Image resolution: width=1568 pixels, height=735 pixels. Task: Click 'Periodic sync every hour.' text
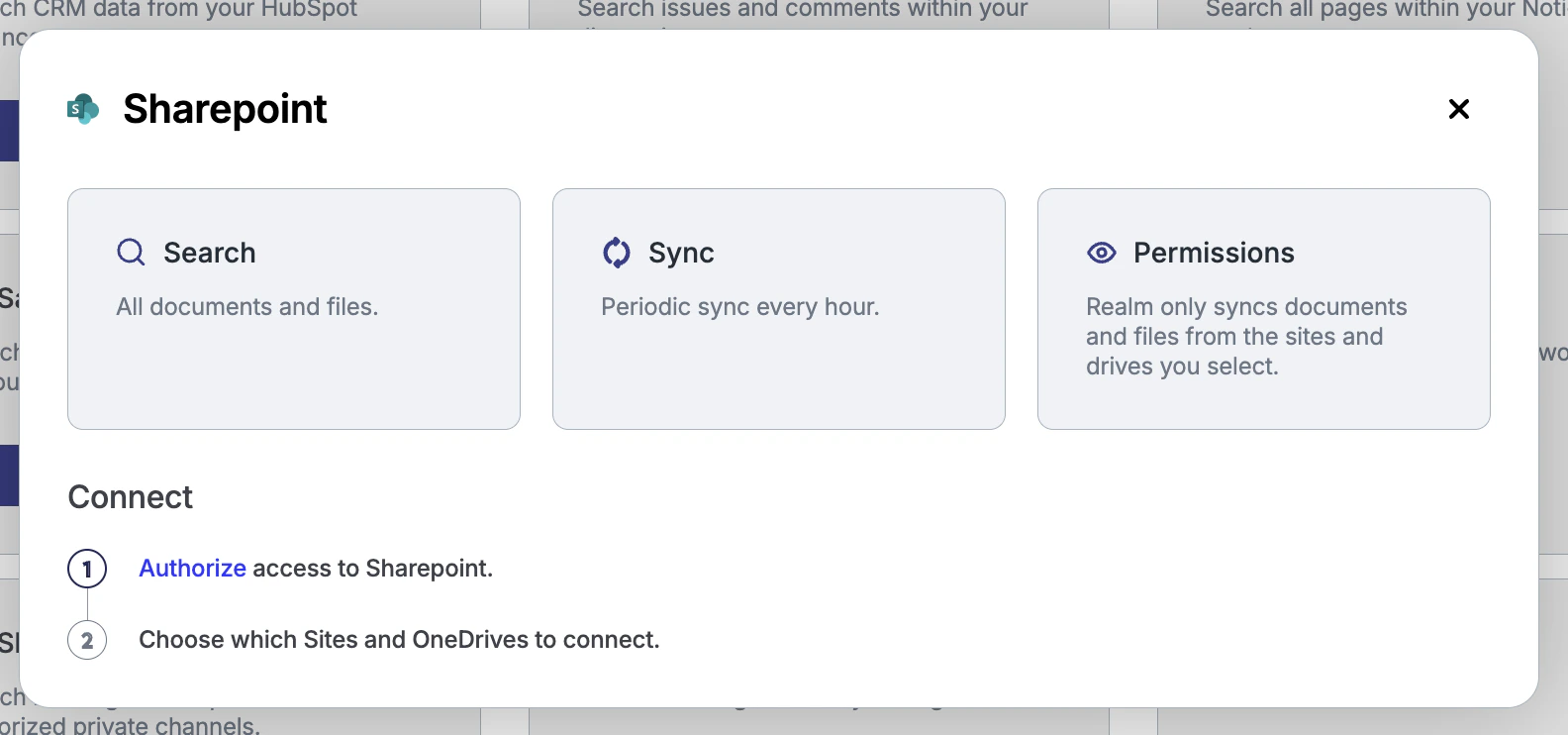[x=739, y=307]
